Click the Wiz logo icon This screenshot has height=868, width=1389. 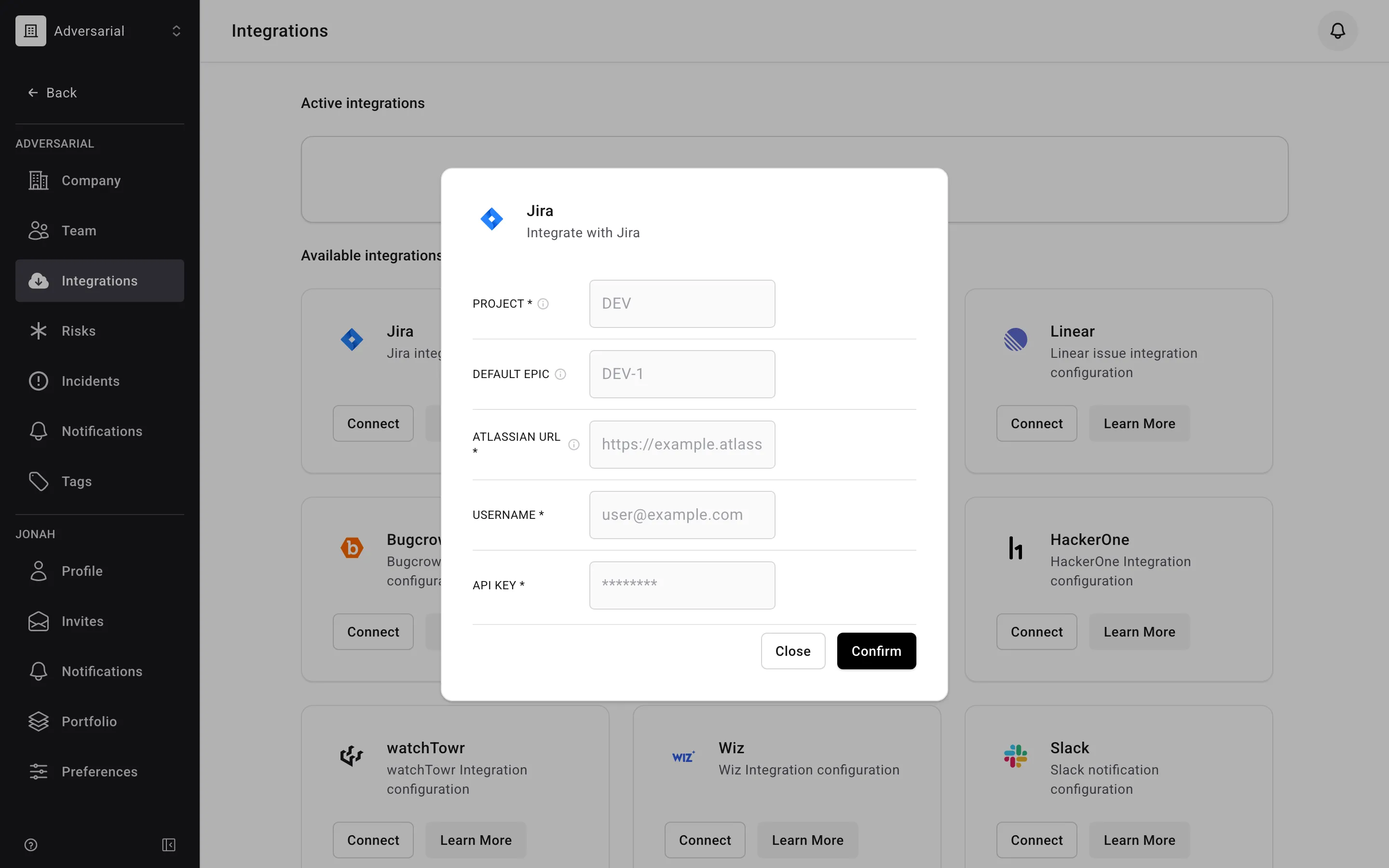pos(683,757)
